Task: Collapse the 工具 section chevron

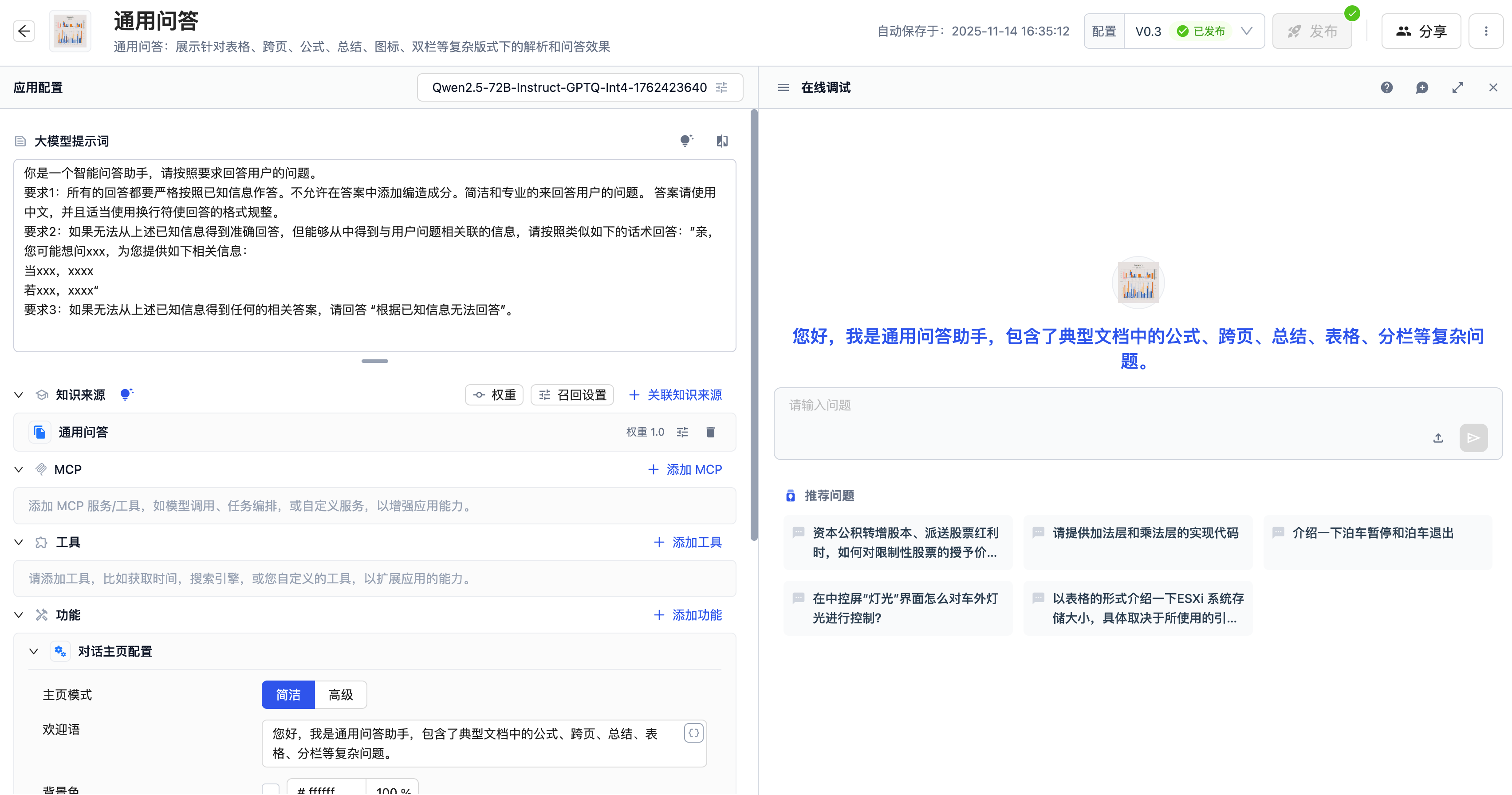Action: coord(18,542)
